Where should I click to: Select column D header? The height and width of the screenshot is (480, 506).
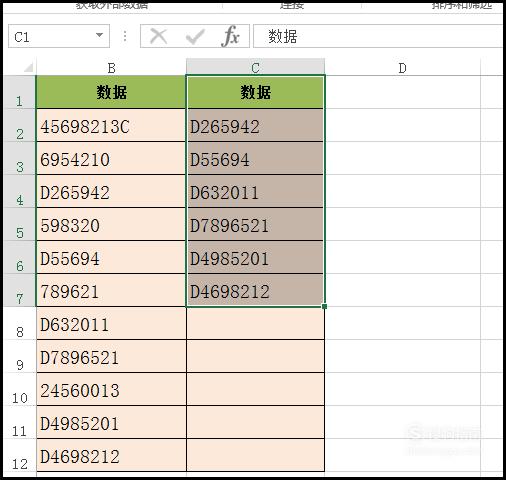pyautogui.click(x=403, y=68)
